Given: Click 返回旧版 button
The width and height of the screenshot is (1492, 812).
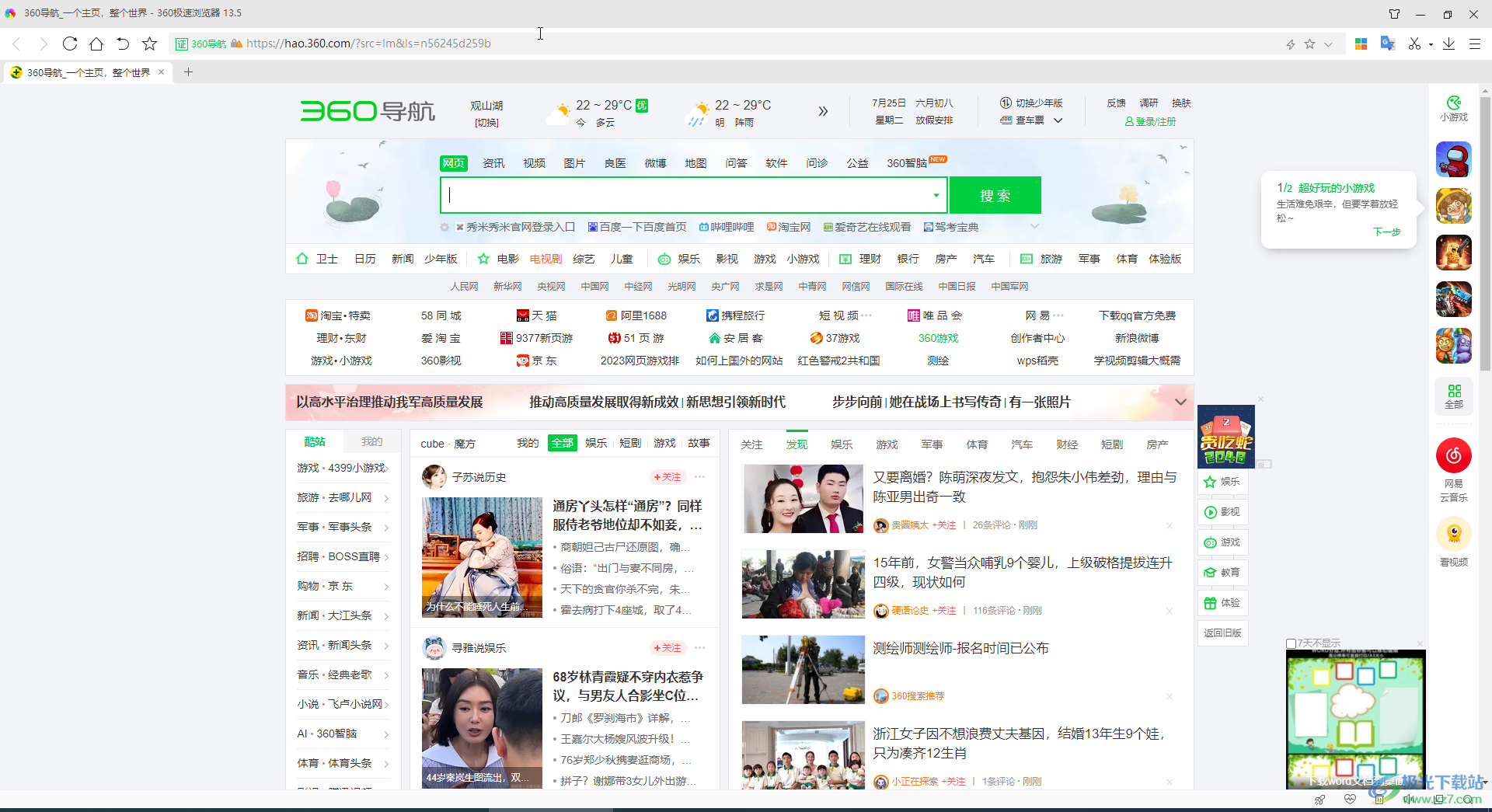Looking at the screenshot, I should [x=1222, y=633].
